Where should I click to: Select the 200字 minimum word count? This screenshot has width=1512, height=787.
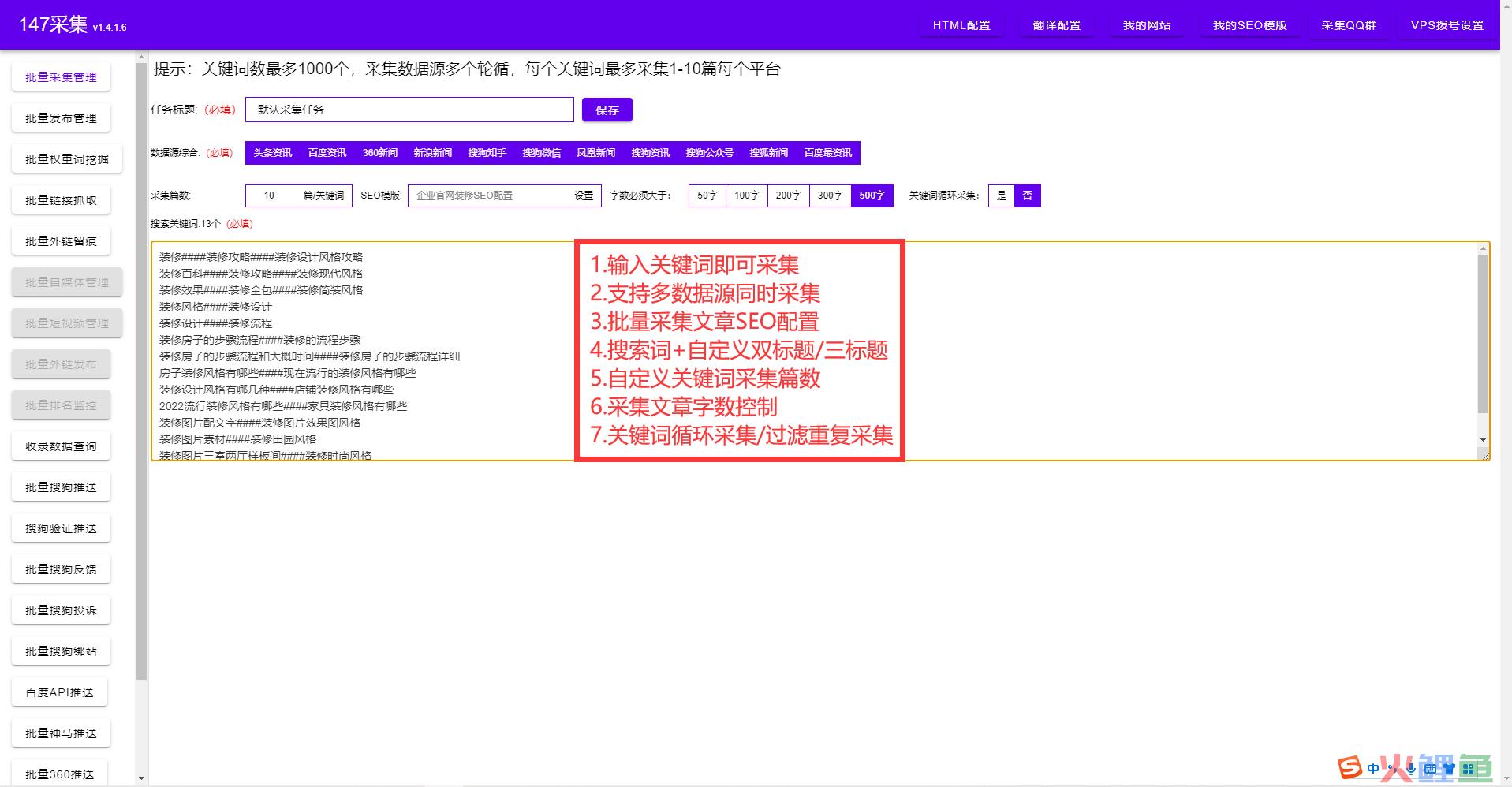tap(789, 196)
